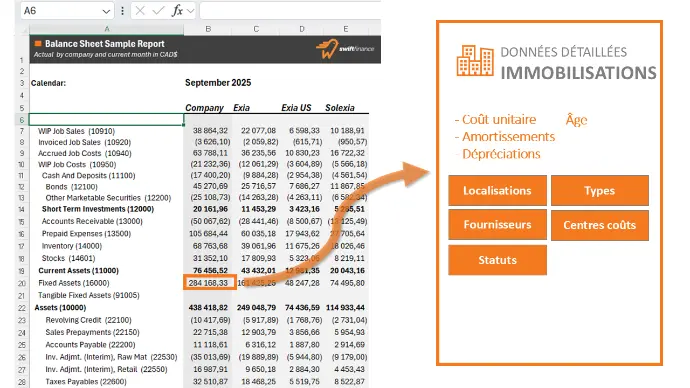Click the swiftfinance logo
This screenshot has height=388, width=690.
pos(345,49)
